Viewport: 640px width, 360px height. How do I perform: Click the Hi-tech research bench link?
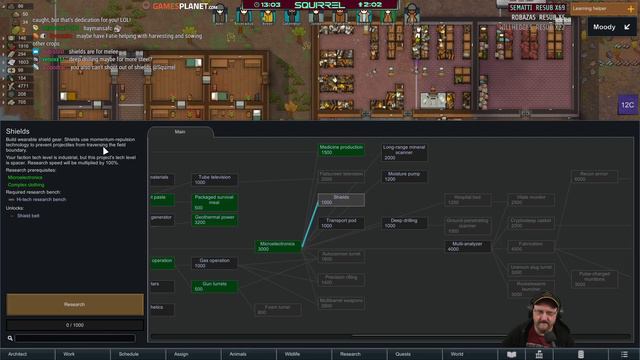pos(41,199)
